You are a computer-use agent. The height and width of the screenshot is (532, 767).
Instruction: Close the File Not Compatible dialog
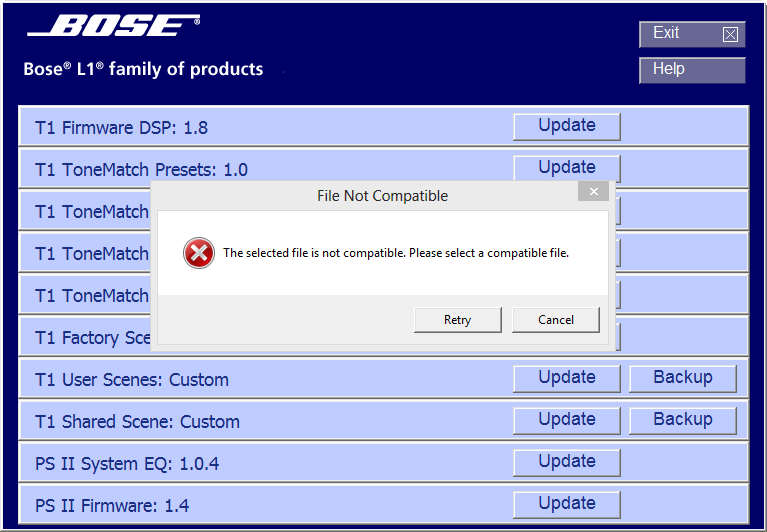(x=593, y=192)
